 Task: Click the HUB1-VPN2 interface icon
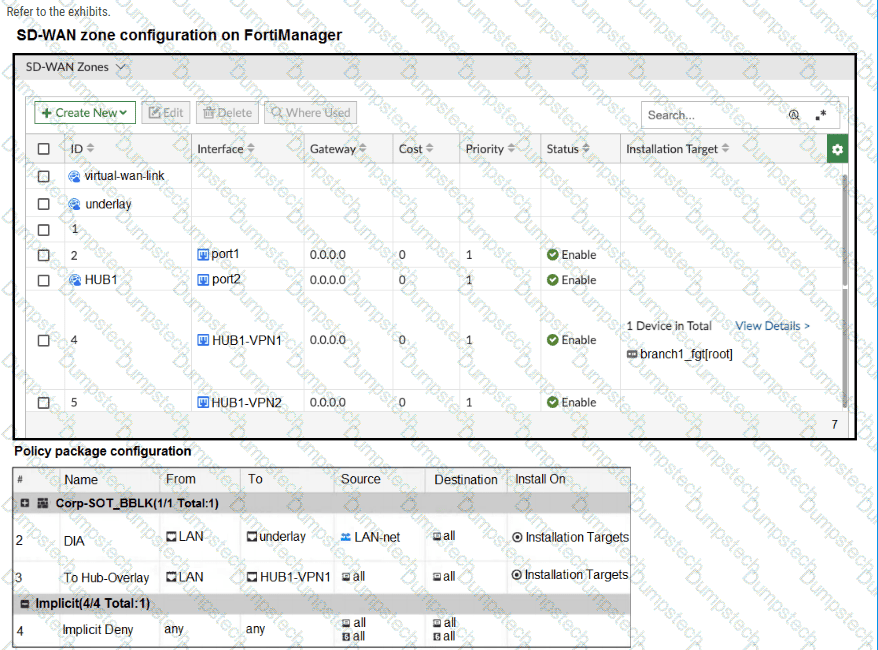click(203, 403)
